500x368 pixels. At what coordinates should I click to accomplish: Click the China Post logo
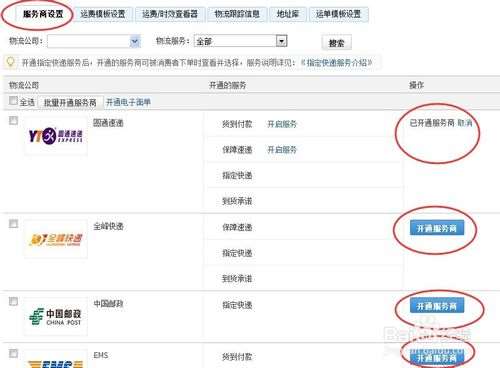(x=56, y=317)
